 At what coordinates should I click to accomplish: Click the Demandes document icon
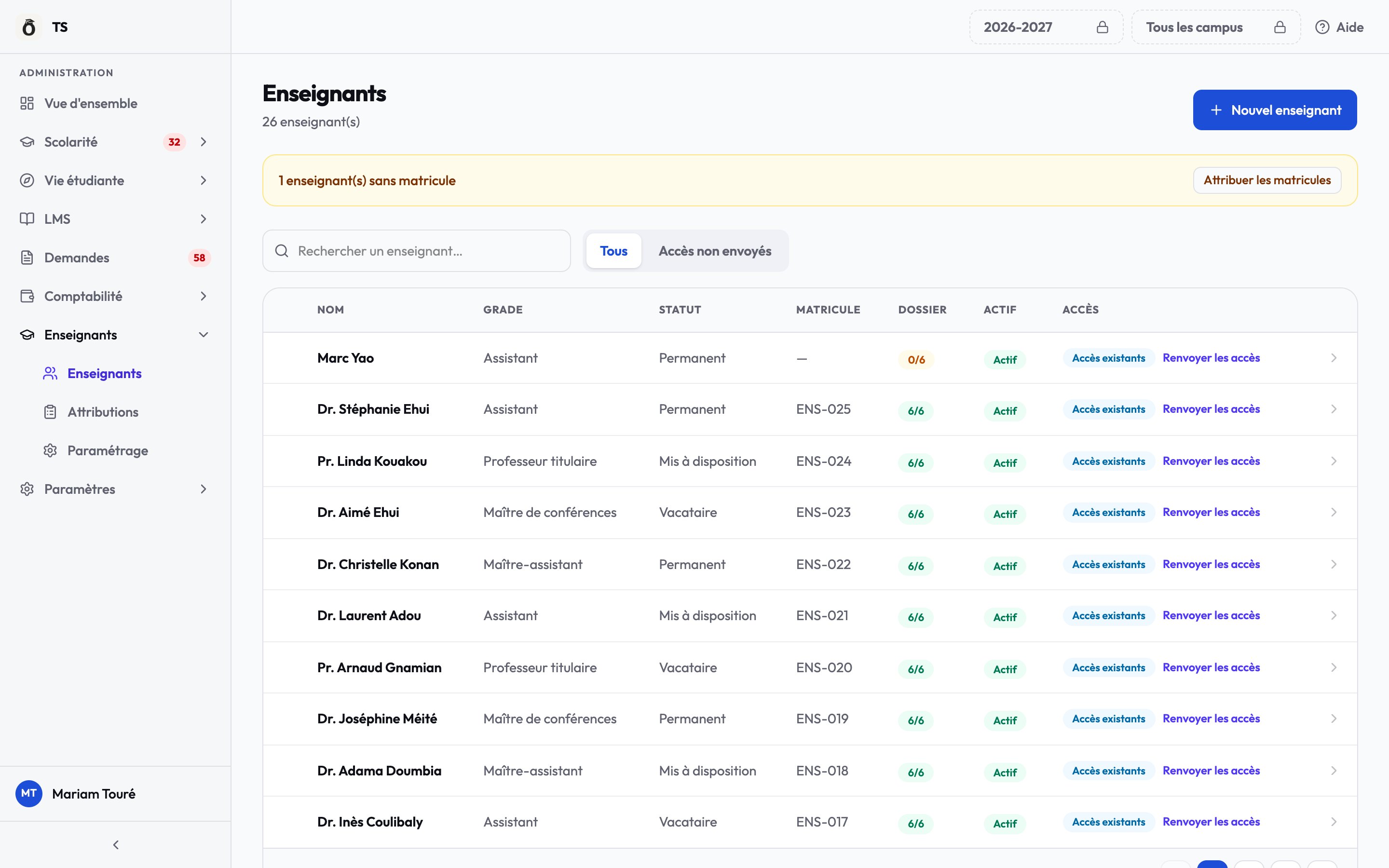tap(27, 258)
